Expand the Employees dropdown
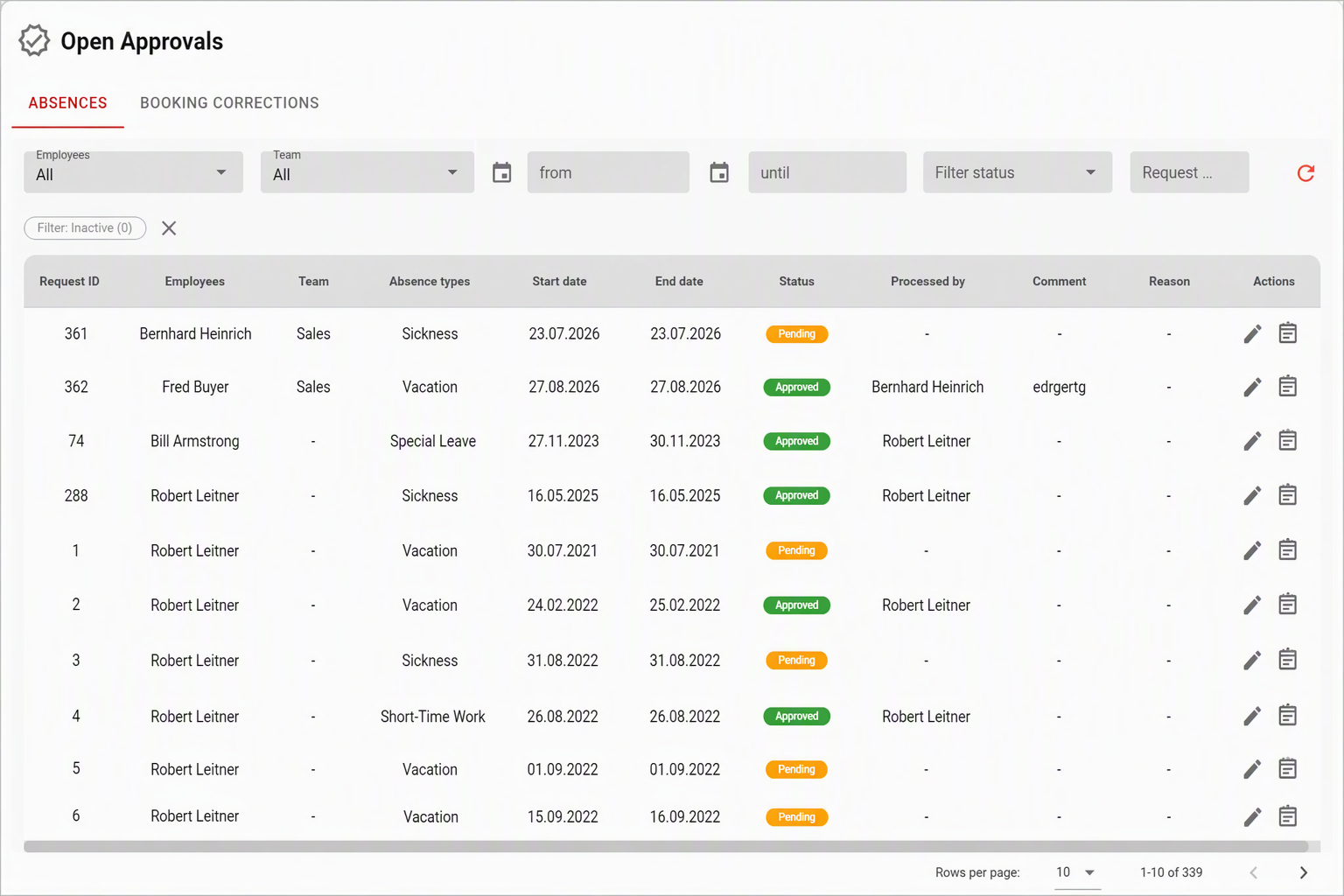Screen dimensions: 1344x896 (133, 172)
